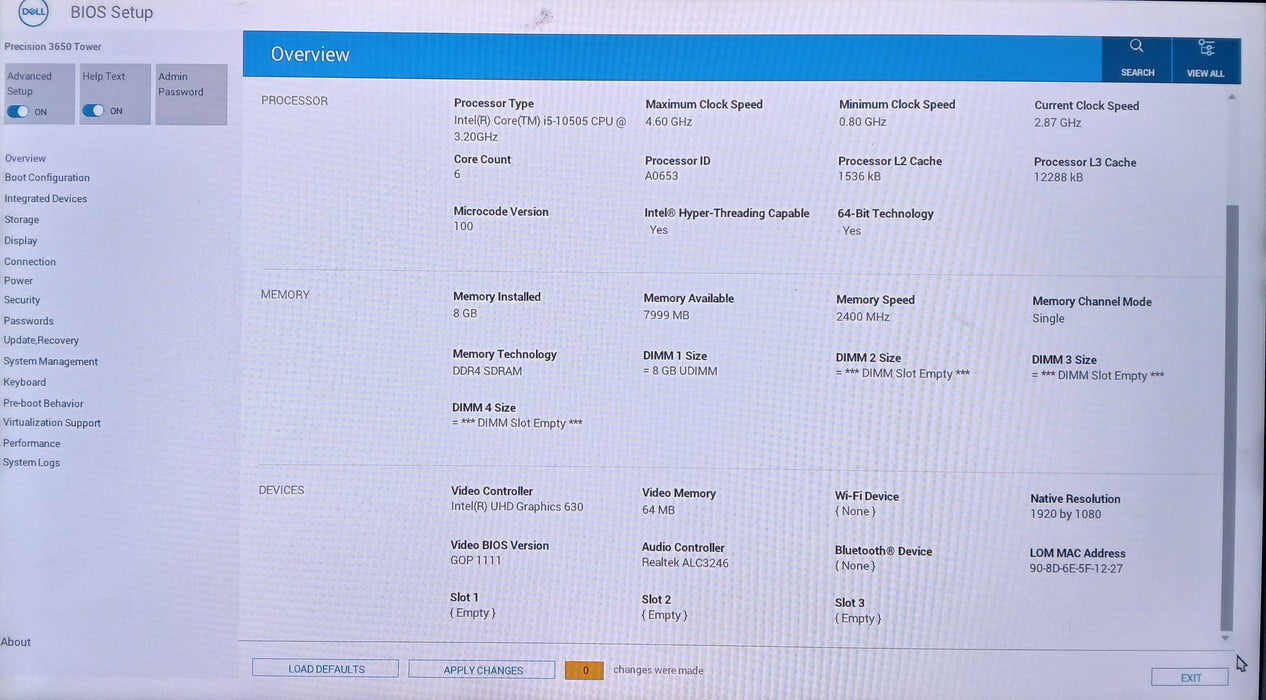Click Memory Installed 8 GB value
This screenshot has width=1266, height=700.
click(465, 314)
